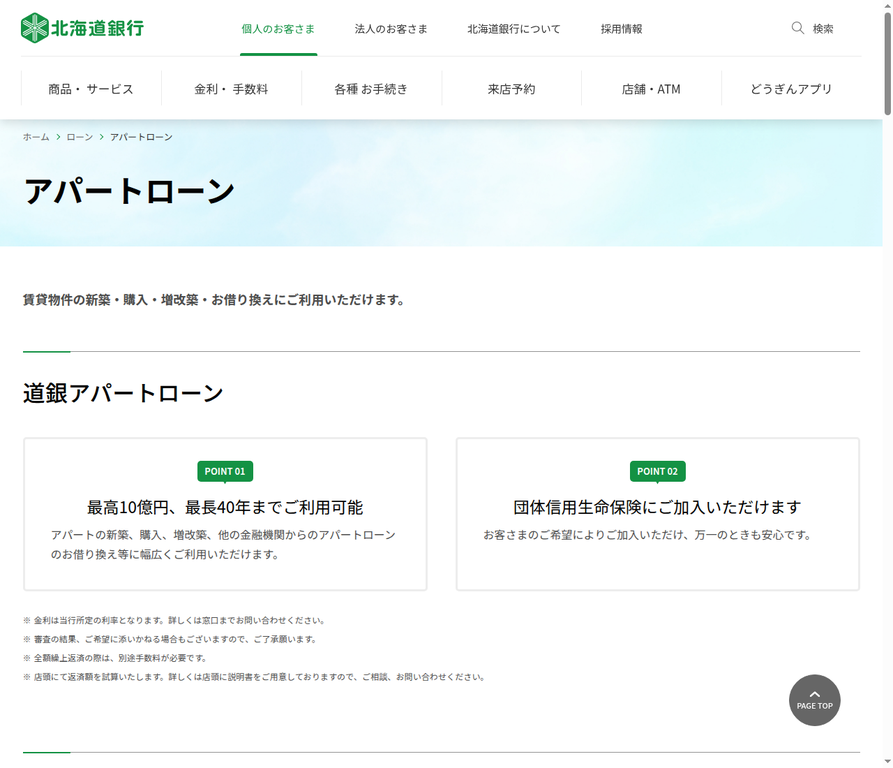Select the 個人のお客さま tab
The width and height of the screenshot is (893, 768).
tap(278, 29)
